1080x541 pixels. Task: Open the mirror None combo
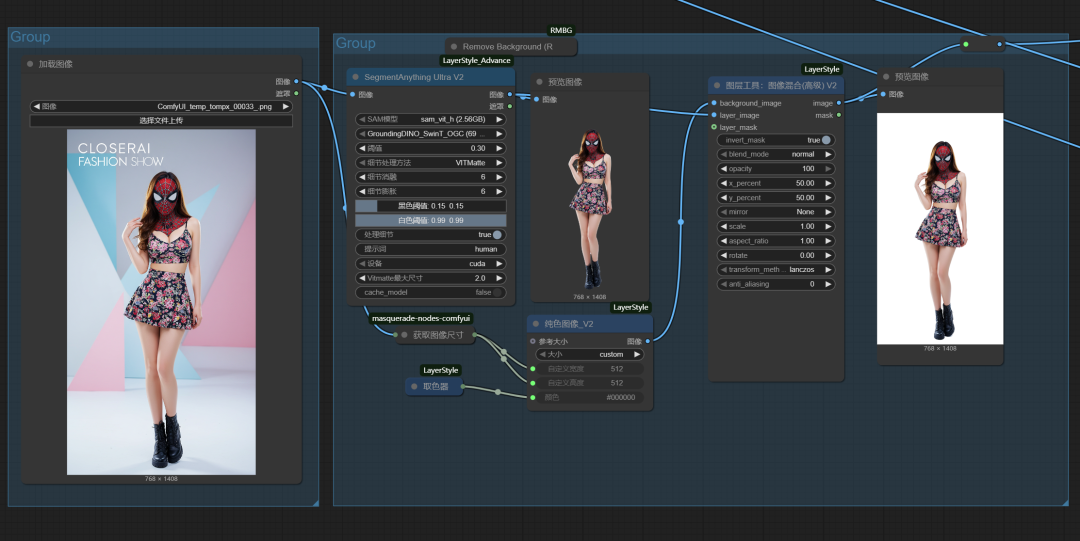(x=776, y=212)
